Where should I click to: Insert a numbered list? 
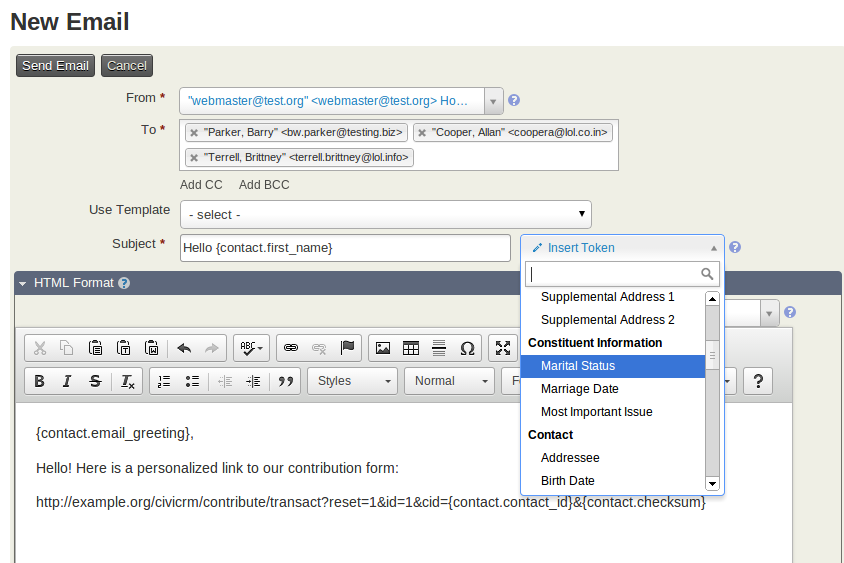[165, 381]
